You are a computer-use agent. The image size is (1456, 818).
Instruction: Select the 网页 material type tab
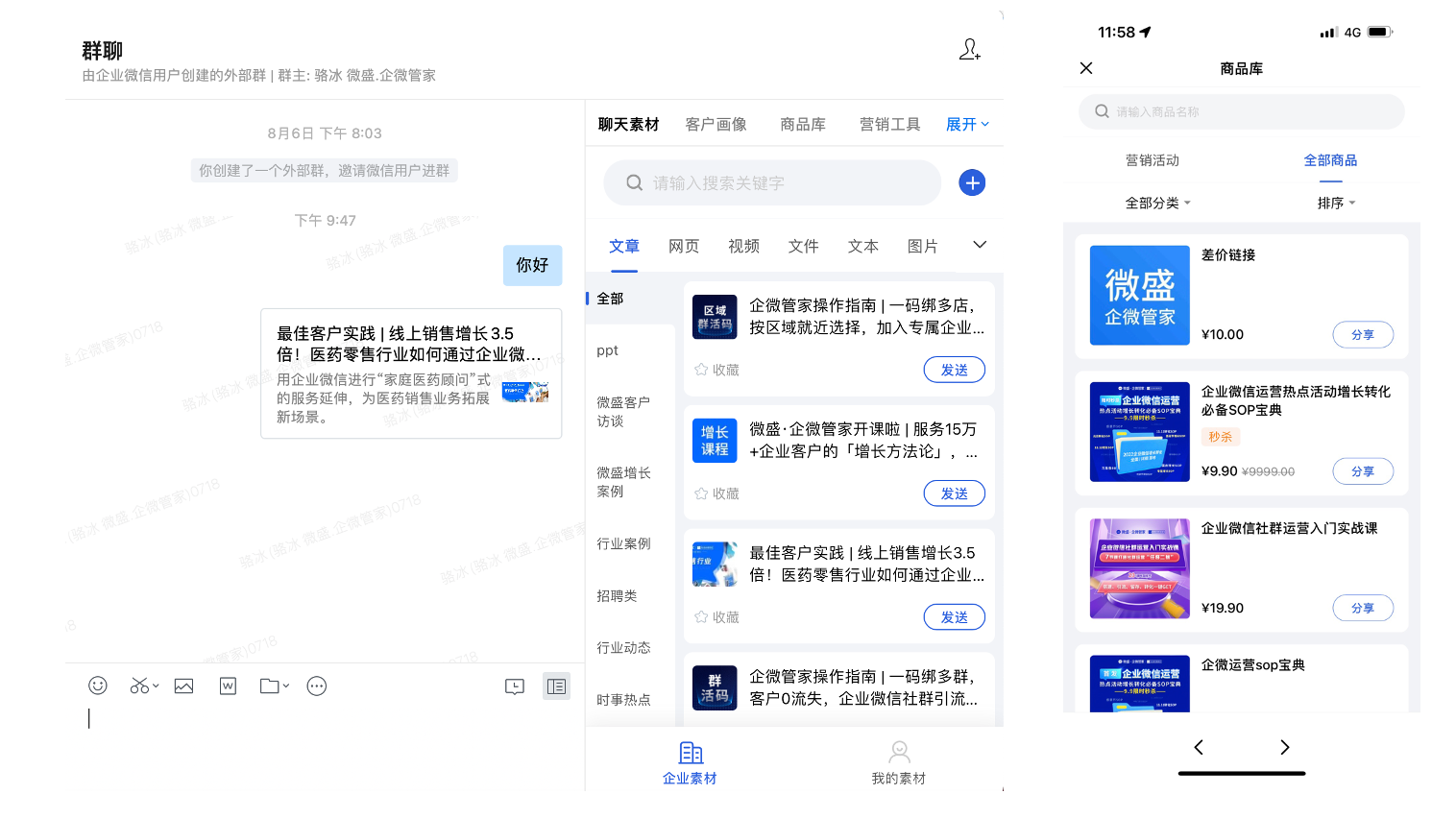[x=684, y=246]
